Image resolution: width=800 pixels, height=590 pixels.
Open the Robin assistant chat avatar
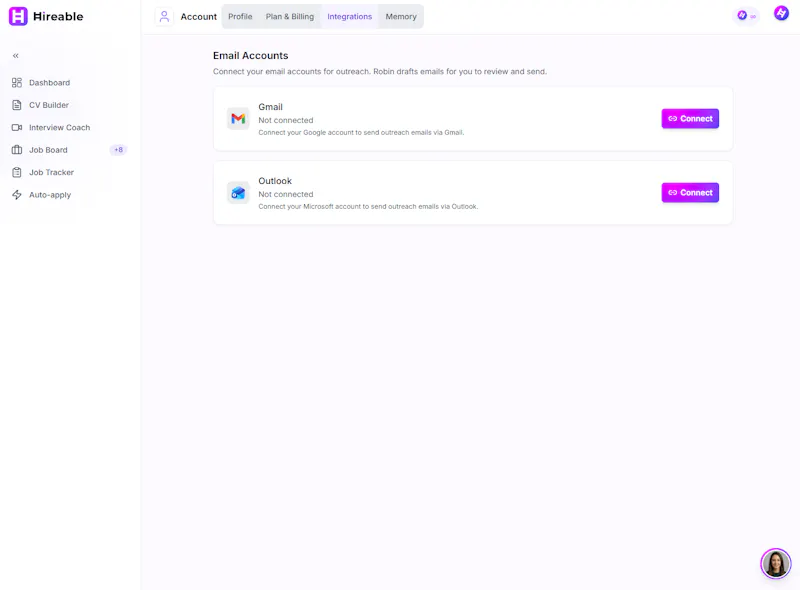776,564
